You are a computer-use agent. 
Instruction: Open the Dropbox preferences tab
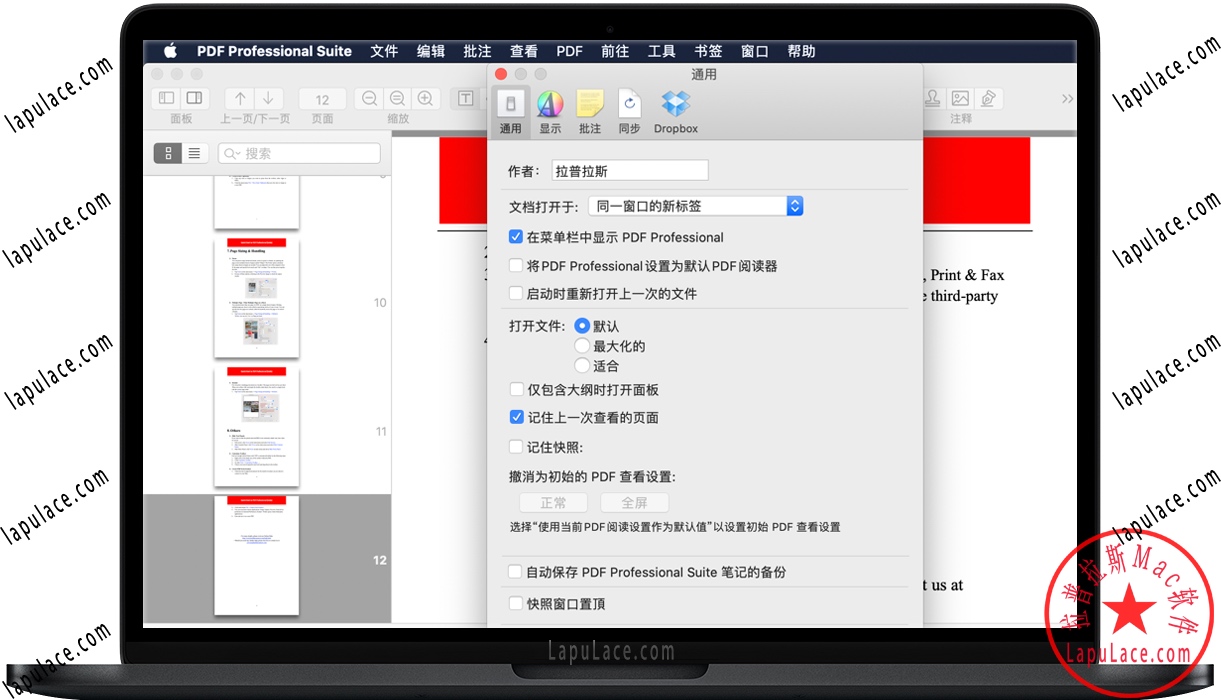(x=676, y=111)
